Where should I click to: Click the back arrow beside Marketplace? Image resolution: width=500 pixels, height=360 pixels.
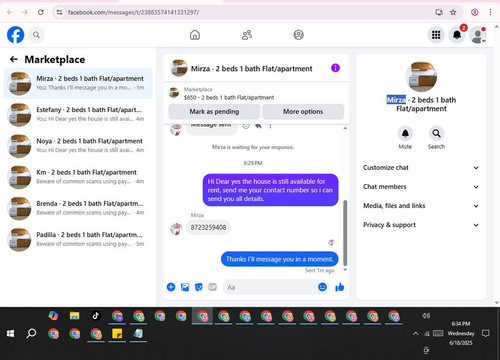(x=14, y=59)
